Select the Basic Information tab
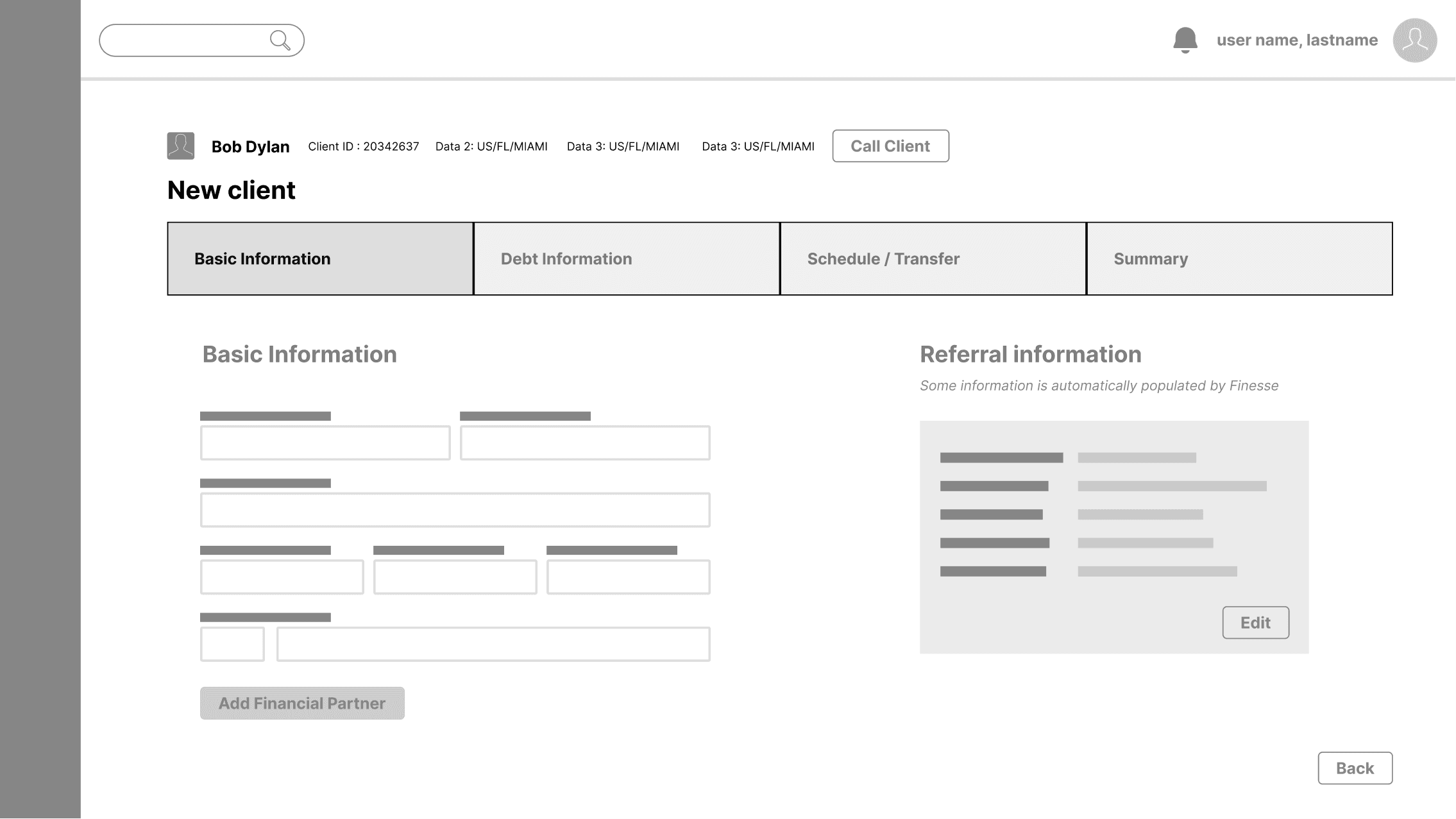 click(320, 259)
